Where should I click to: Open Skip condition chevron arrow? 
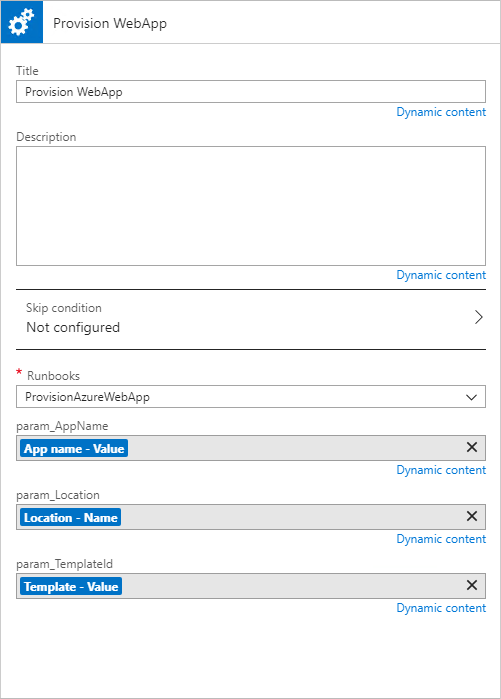pyautogui.click(x=478, y=317)
